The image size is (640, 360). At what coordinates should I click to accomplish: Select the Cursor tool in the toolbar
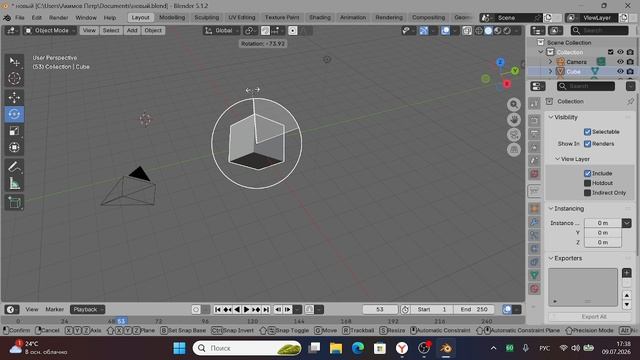click(14, 78)
